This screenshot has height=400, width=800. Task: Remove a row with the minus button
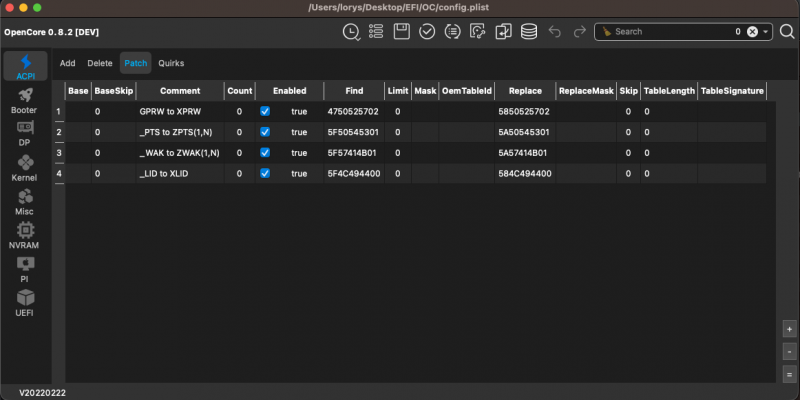[x=789, y=352]
